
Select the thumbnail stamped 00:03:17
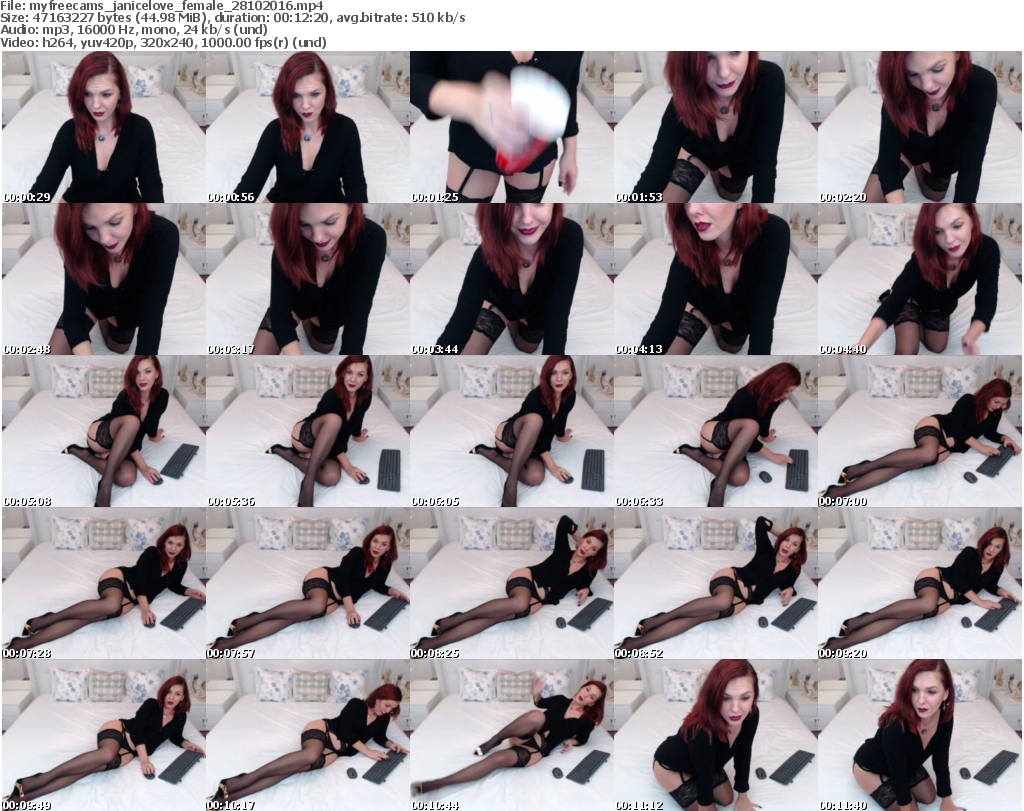pyautogui.click(x=308, y=279)
